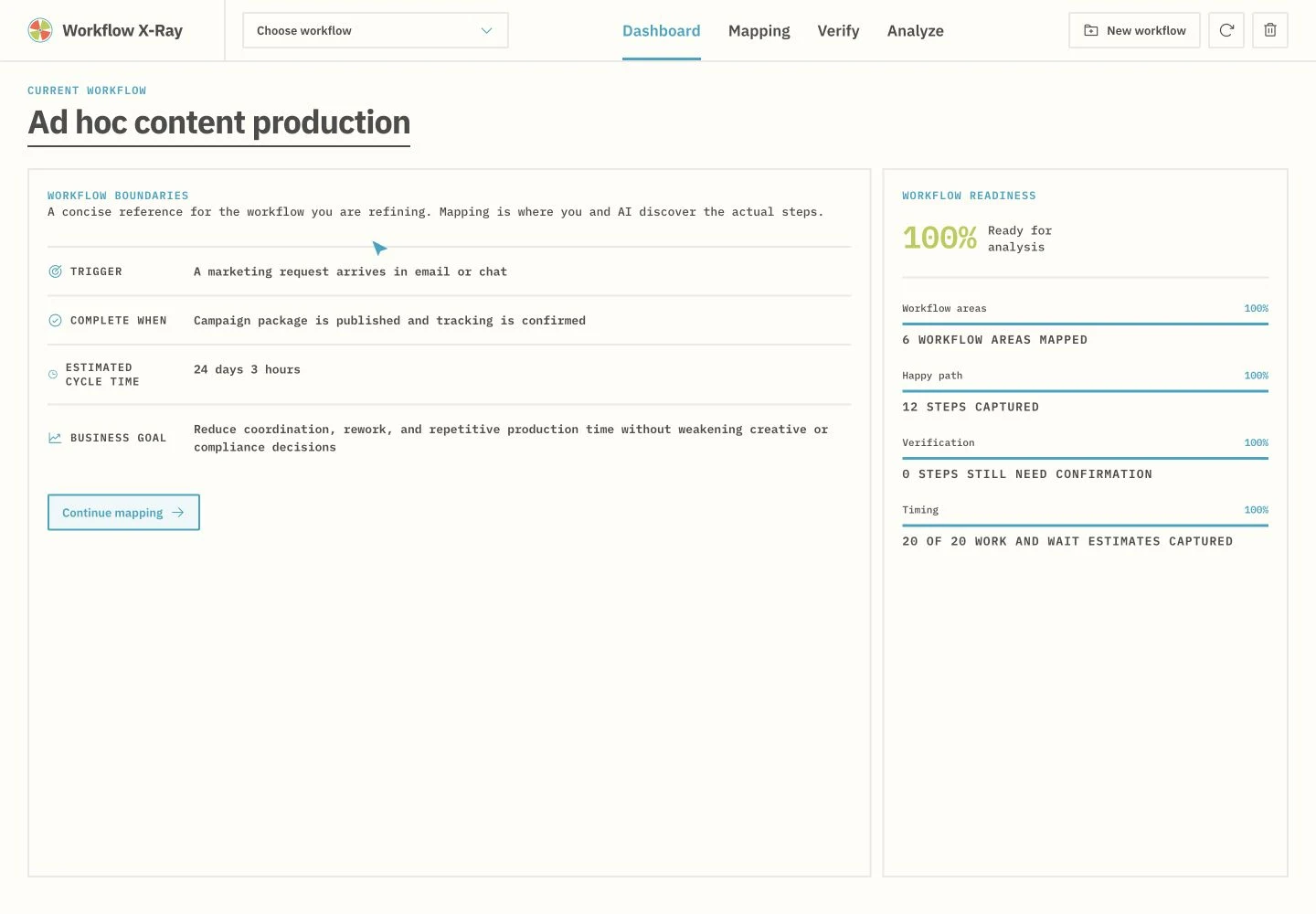Click the title Ad hoc content production
Screen dimensions: 1316x914
pos(219,122)
